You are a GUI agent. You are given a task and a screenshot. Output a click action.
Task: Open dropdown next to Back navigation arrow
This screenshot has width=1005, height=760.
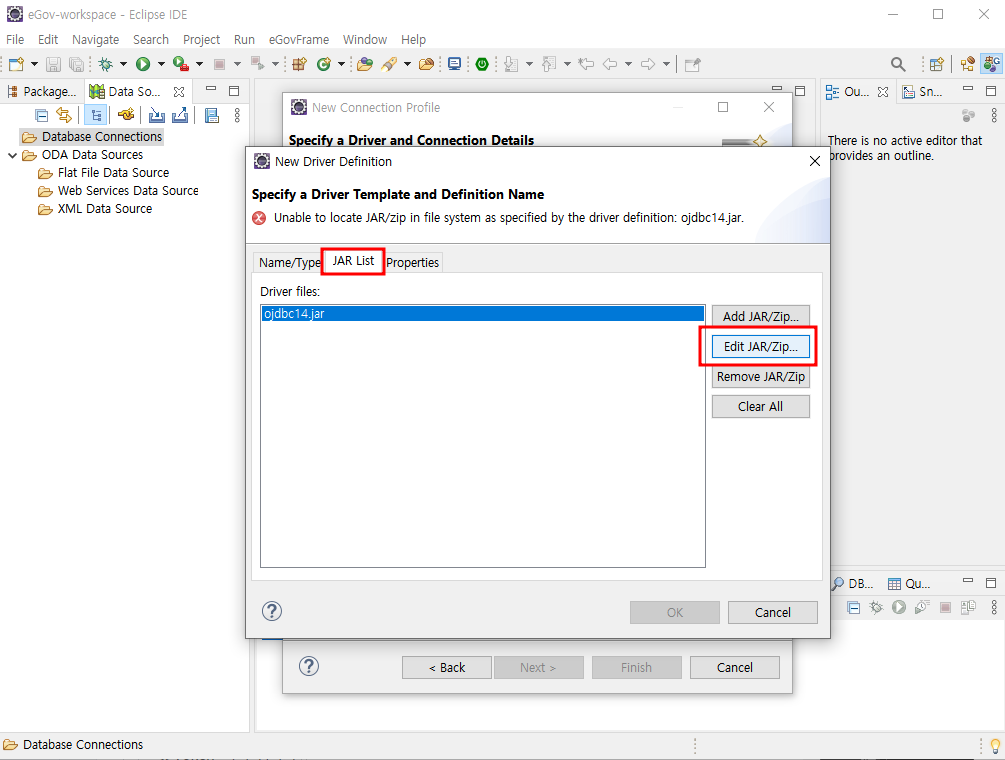pyautogui.click(x=628, y=64)
